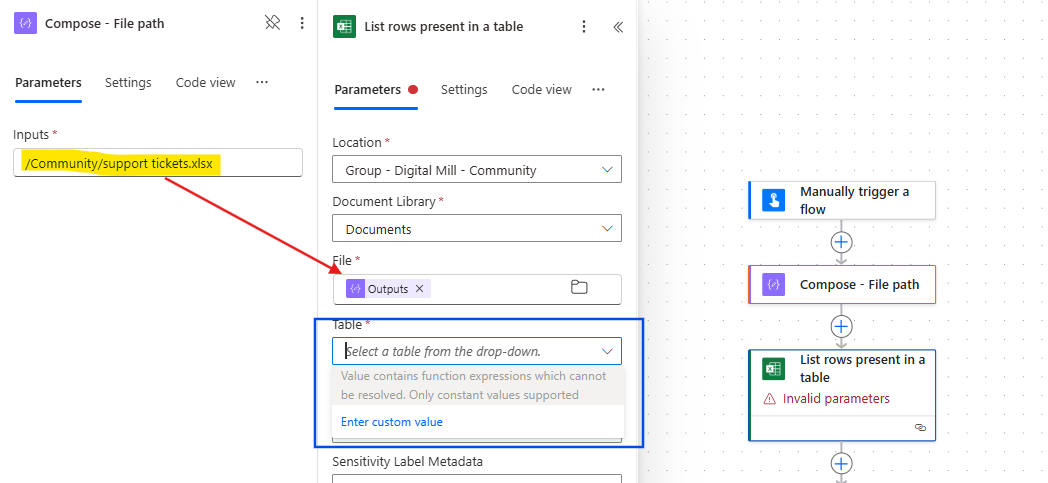Click the Excel icon in List rows panel header

pos(344,27)
